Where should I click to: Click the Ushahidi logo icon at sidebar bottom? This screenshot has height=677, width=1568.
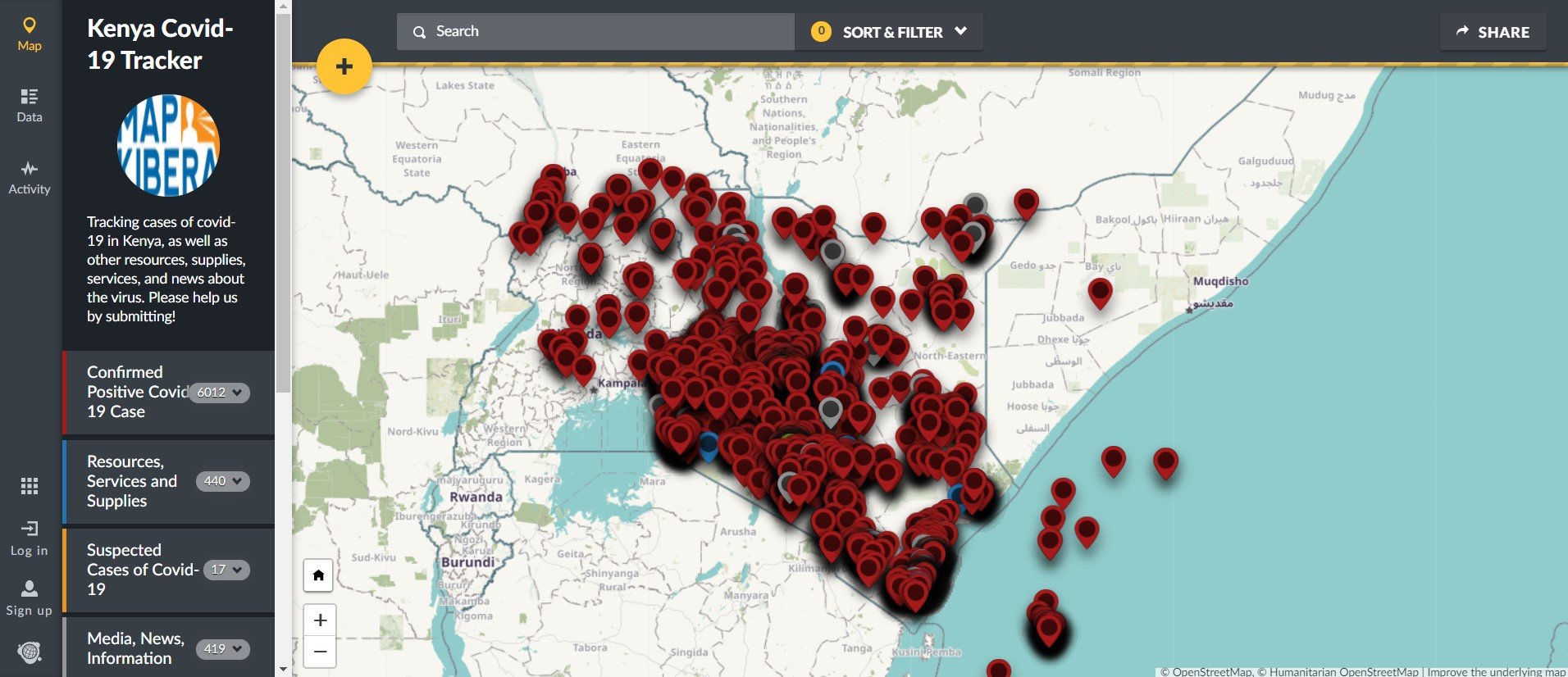[30, 652]
